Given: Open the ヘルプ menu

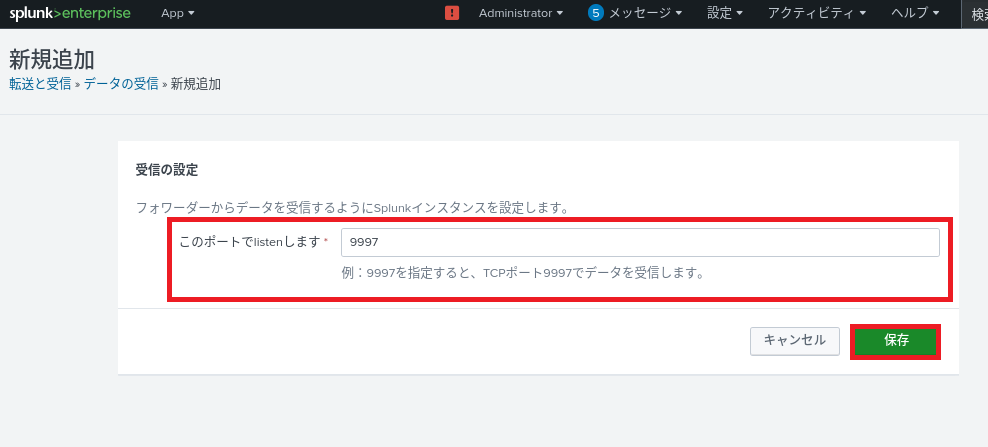Looking at the screenshot, I should (915, 13).
